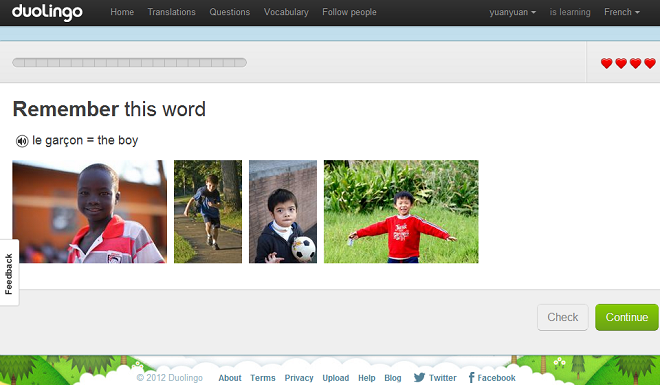Select photo of boy in red sweater
660x385 pixels.
401,211
